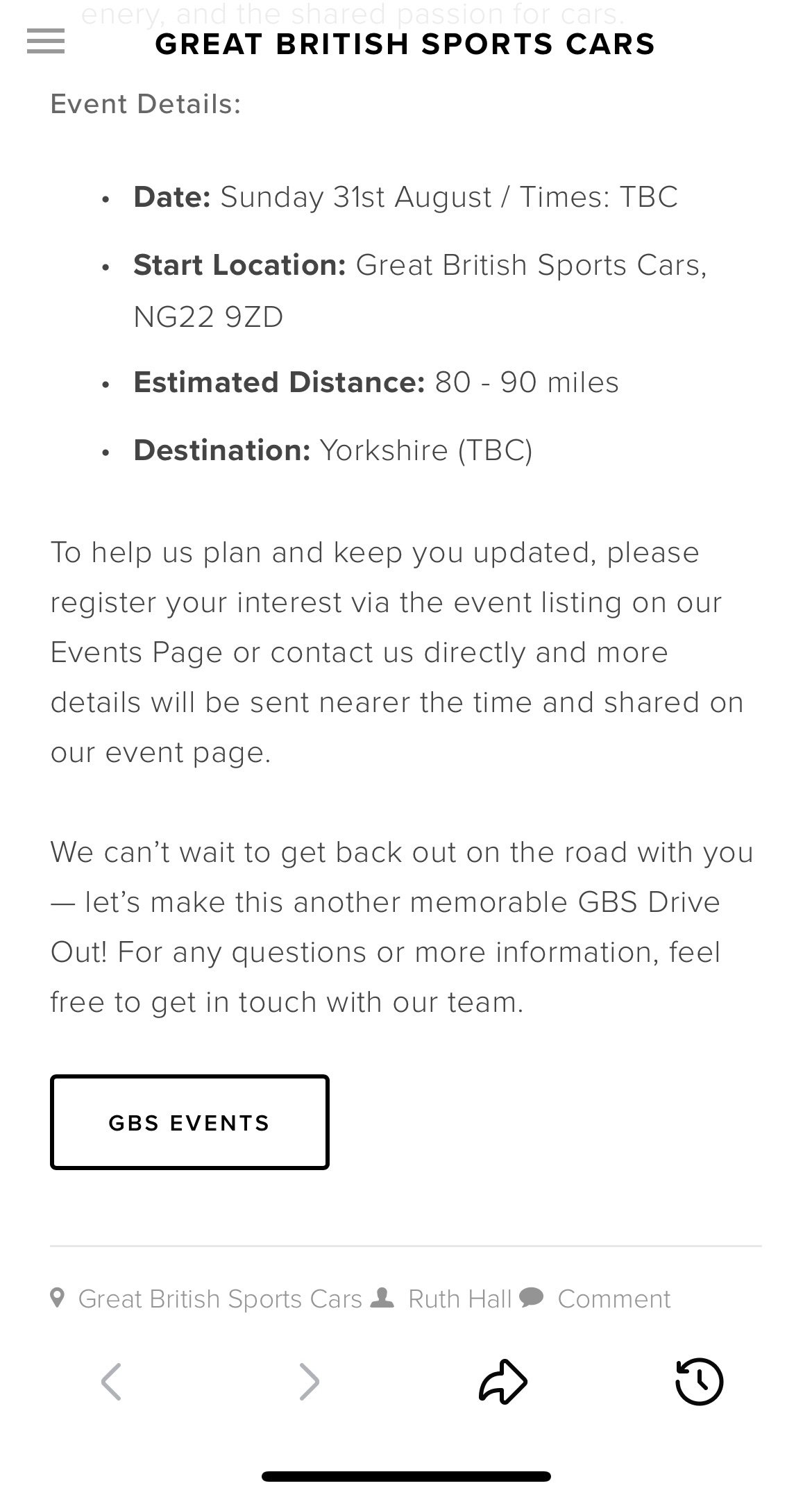Click the Estimated Distance bullet text
This screenshot has height=1497, width=812.
pyautogui.click(x=375, y=382)
